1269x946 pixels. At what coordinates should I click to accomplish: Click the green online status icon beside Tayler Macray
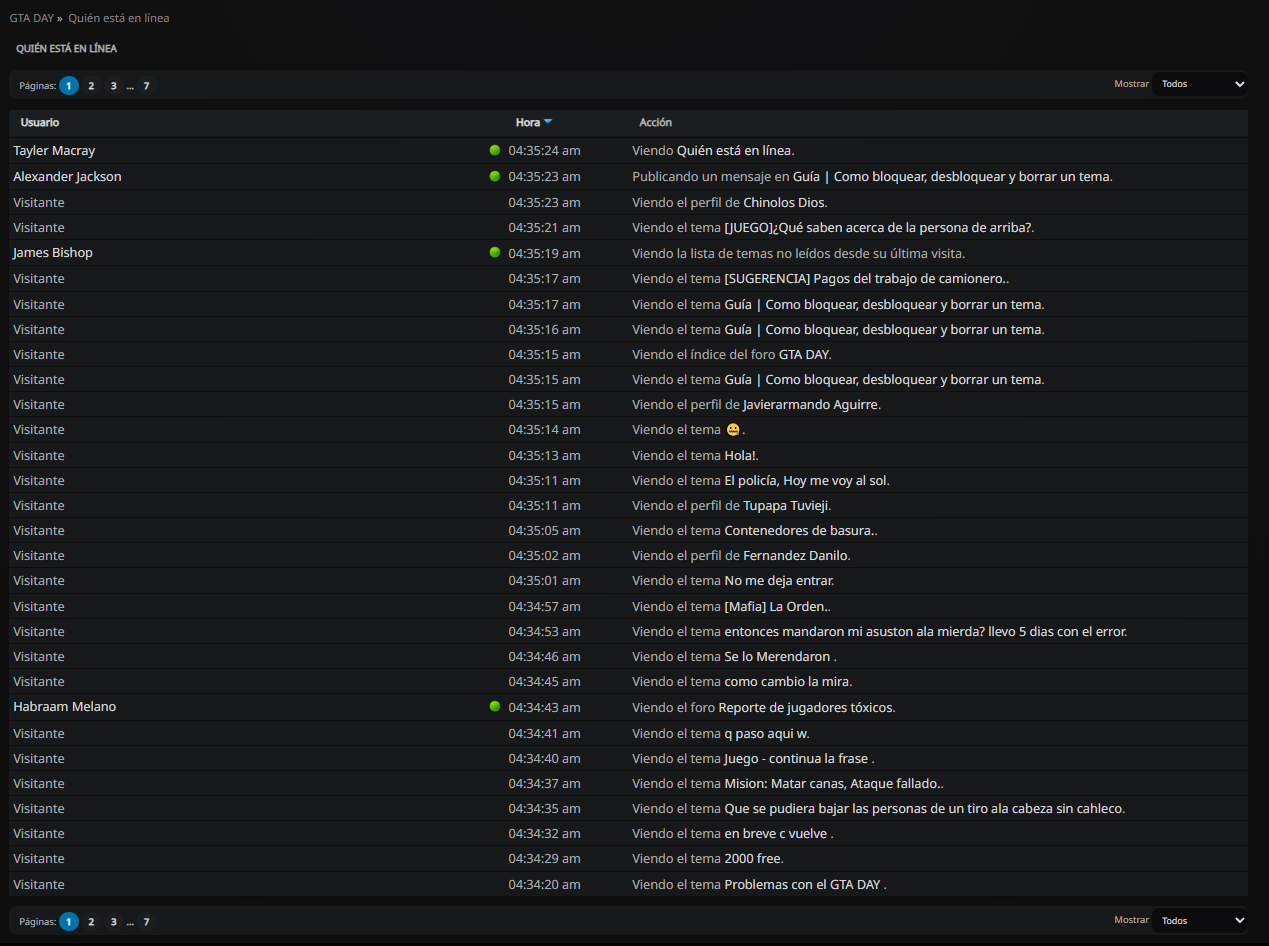[x=494, y=150]
